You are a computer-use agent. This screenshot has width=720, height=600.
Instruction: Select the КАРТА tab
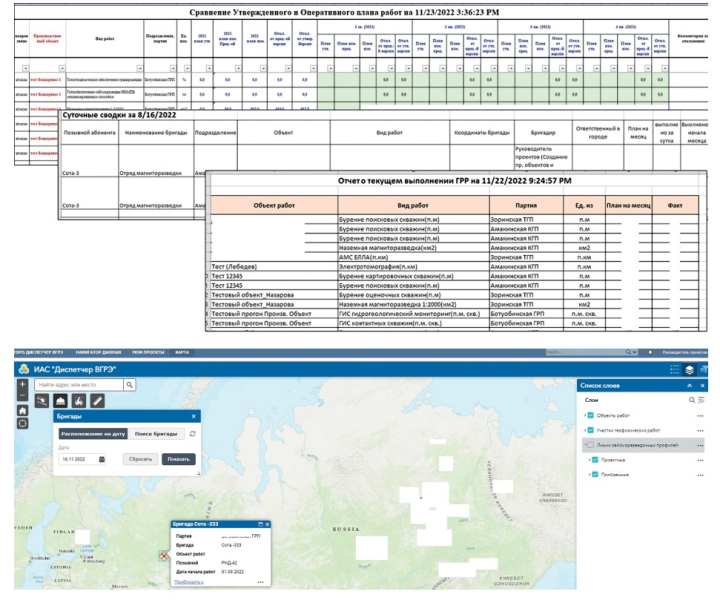point(182,352)
